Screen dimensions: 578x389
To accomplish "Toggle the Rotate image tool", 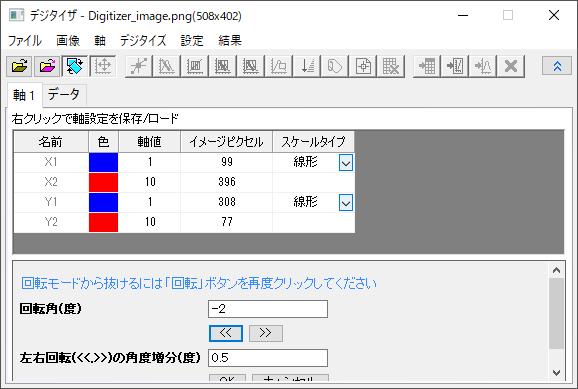I will pos(75,67).
